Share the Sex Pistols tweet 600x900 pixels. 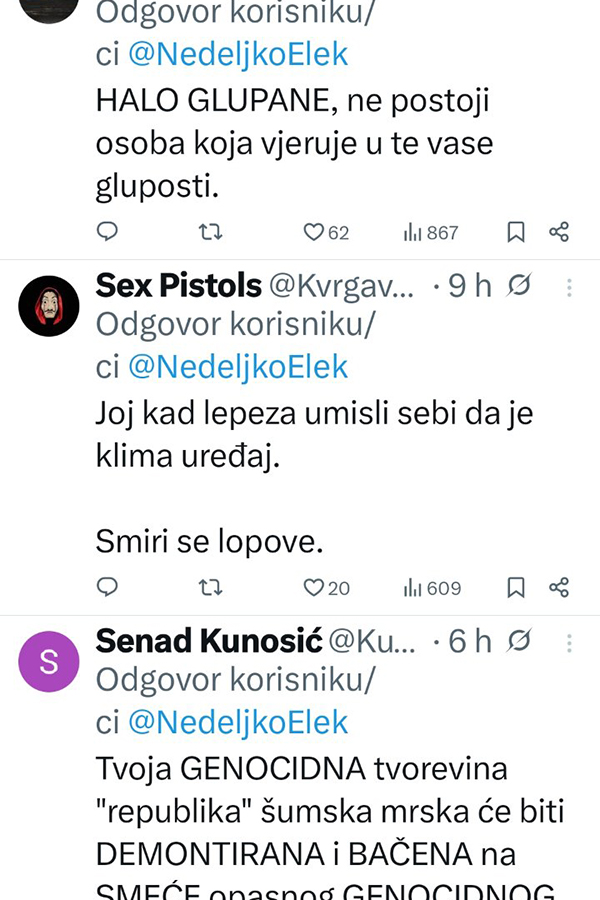559,587
